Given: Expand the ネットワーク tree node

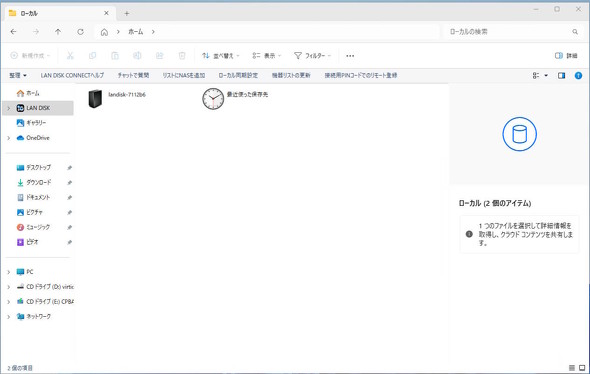Looking at the screenshot, I should point(9,317).
